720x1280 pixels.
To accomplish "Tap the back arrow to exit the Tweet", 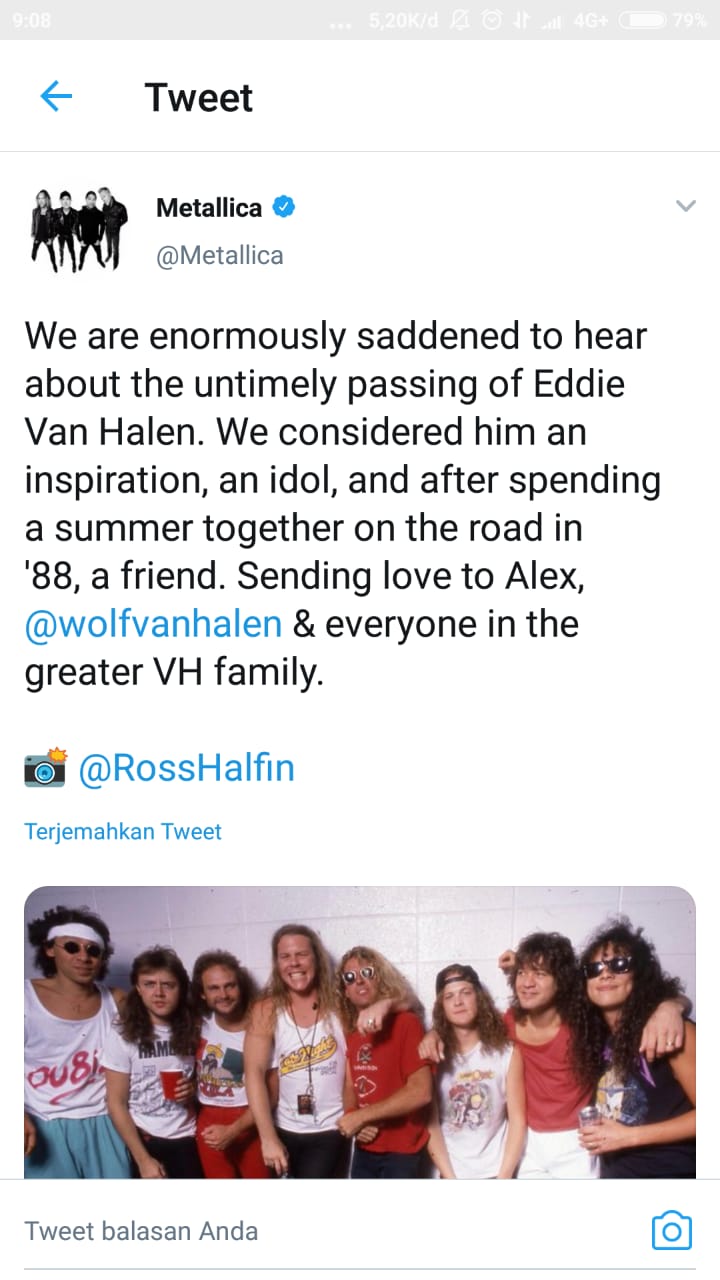I will click(x=57, y=96).
